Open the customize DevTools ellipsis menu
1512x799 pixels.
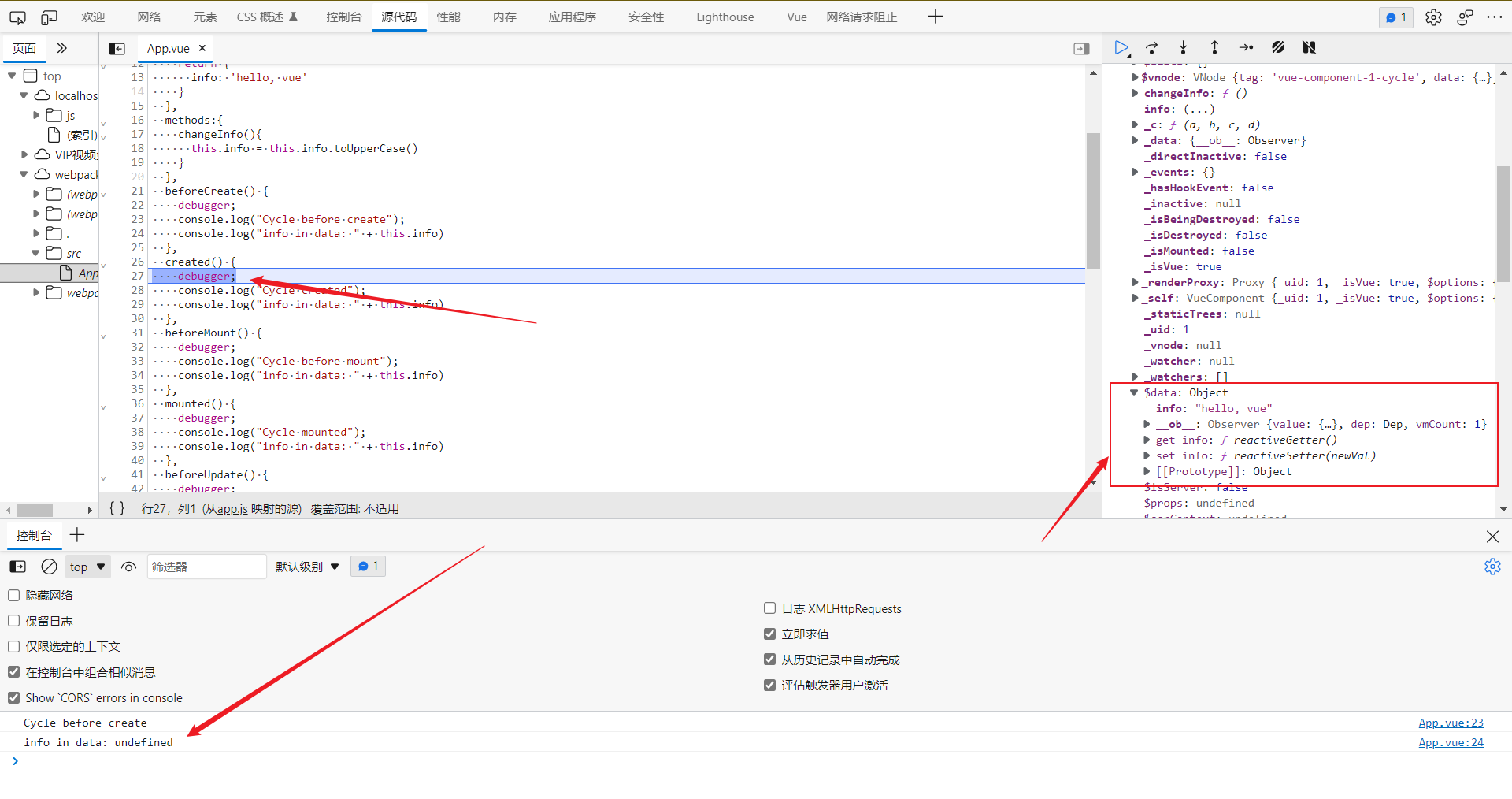point(1495,17)
